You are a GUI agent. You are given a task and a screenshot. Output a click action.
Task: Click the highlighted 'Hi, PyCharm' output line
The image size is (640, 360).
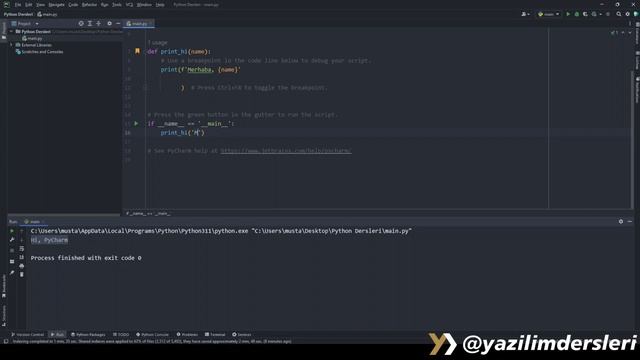point(49,240)
